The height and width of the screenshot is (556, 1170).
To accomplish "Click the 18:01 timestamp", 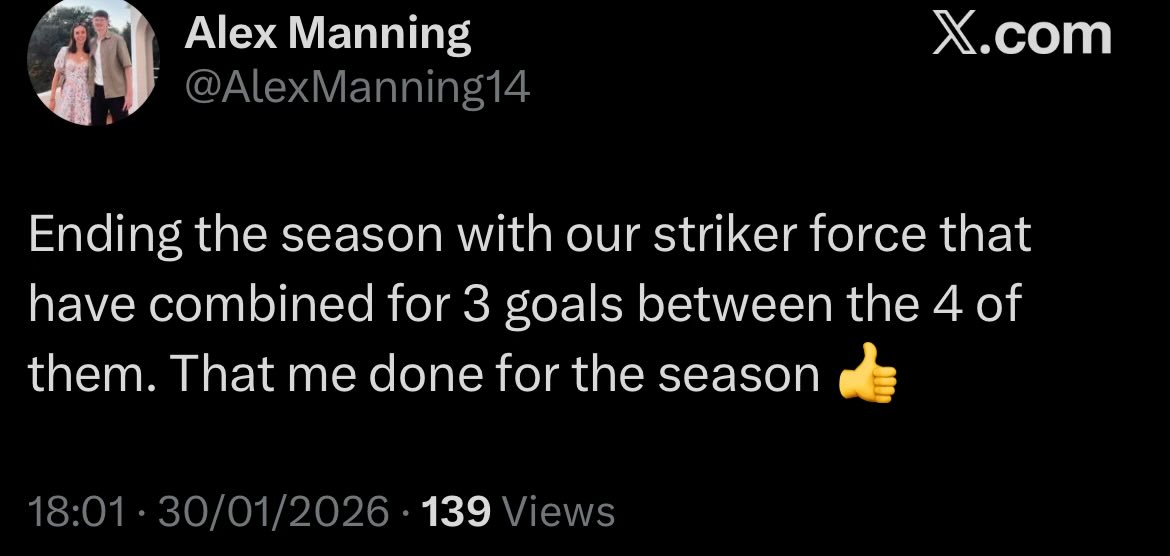I will [x=75, y=512].
